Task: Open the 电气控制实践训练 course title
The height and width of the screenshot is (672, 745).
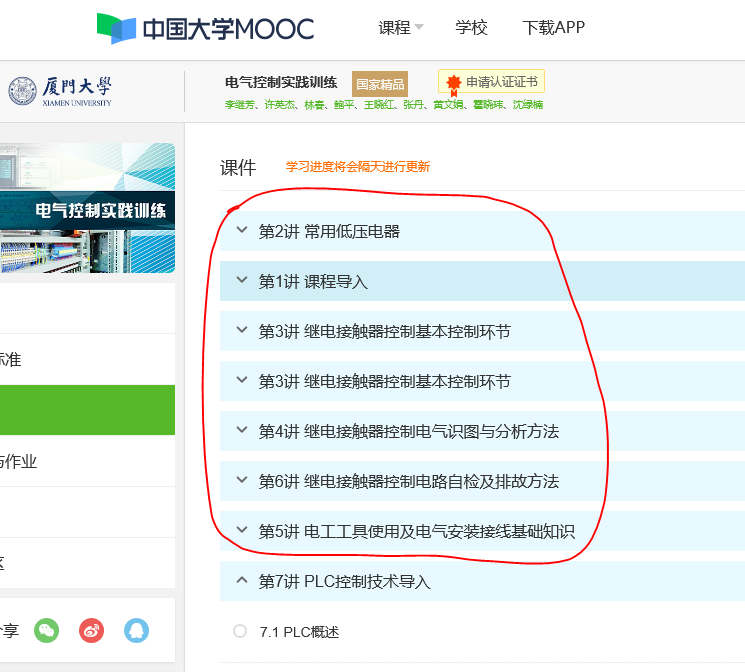Action: 281,82
